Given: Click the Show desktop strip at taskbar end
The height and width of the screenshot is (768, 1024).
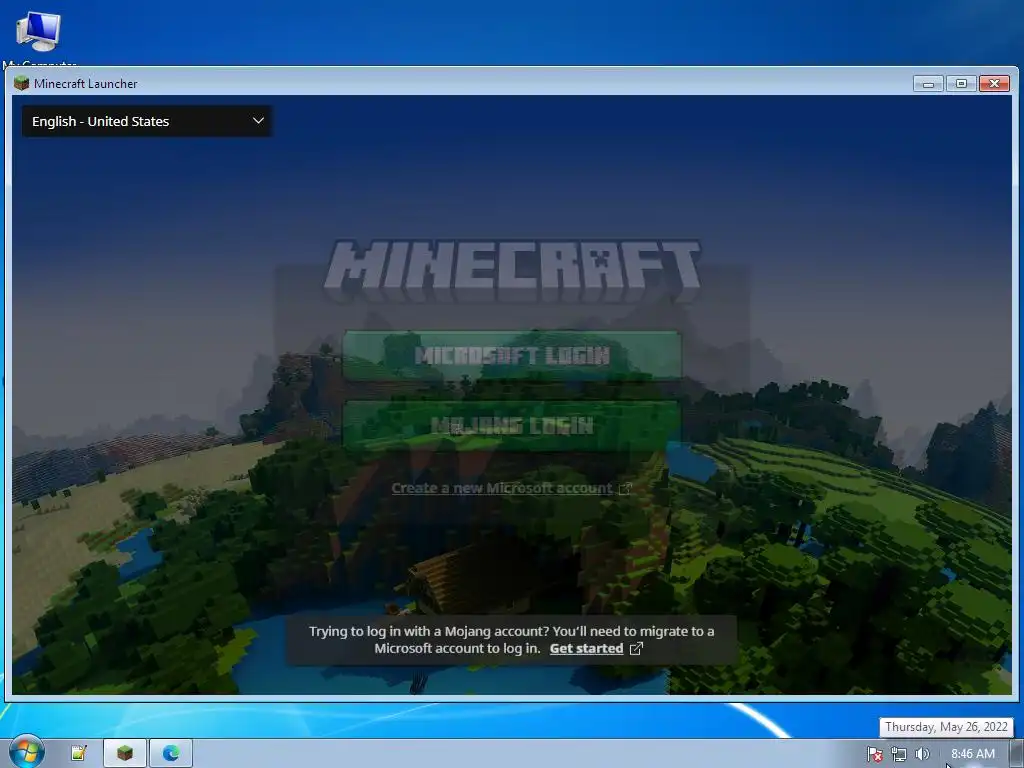Looking at the screenshot, I should coord(1017,753).
